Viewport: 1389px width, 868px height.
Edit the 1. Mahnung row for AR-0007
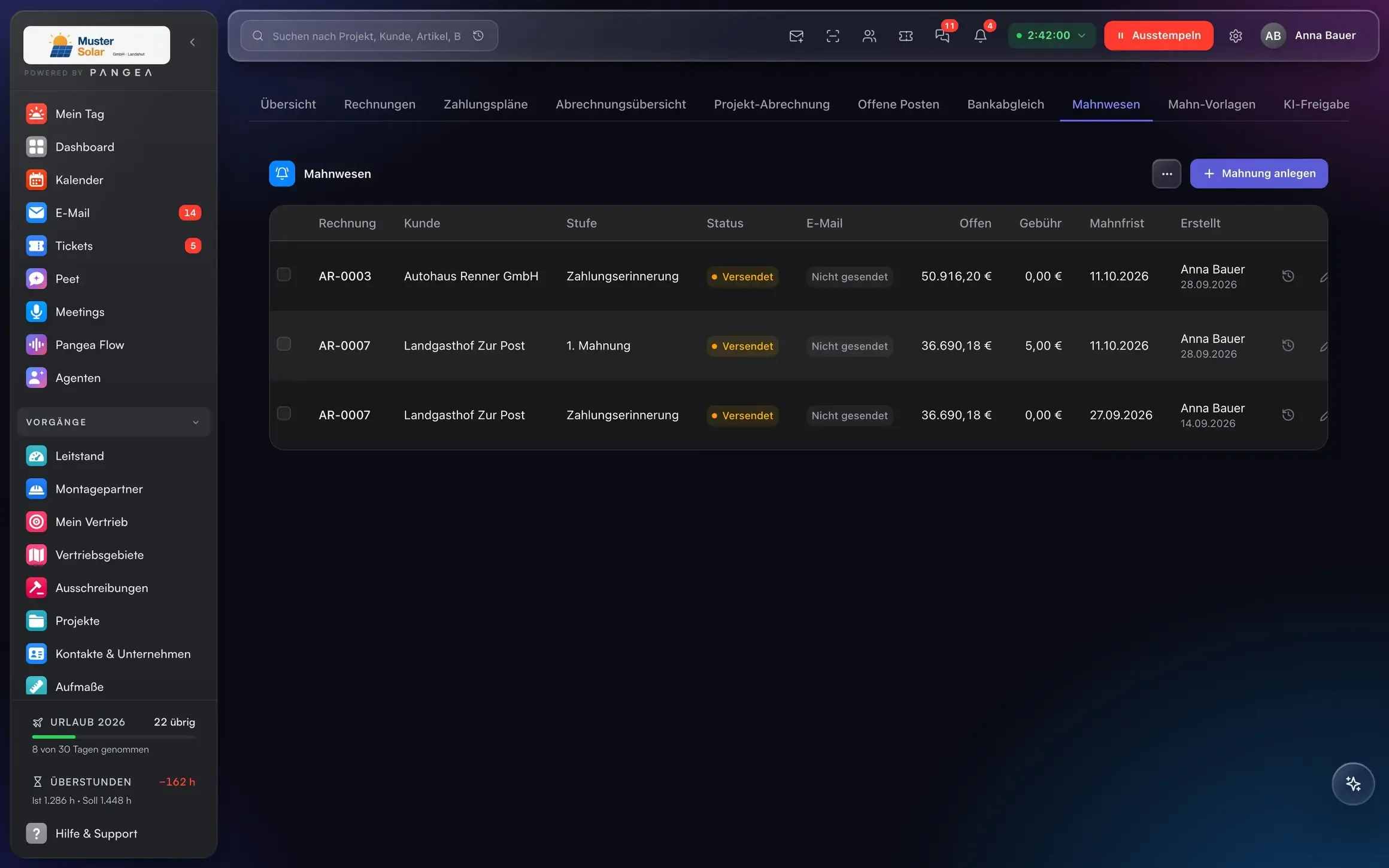coord(1324,346)
